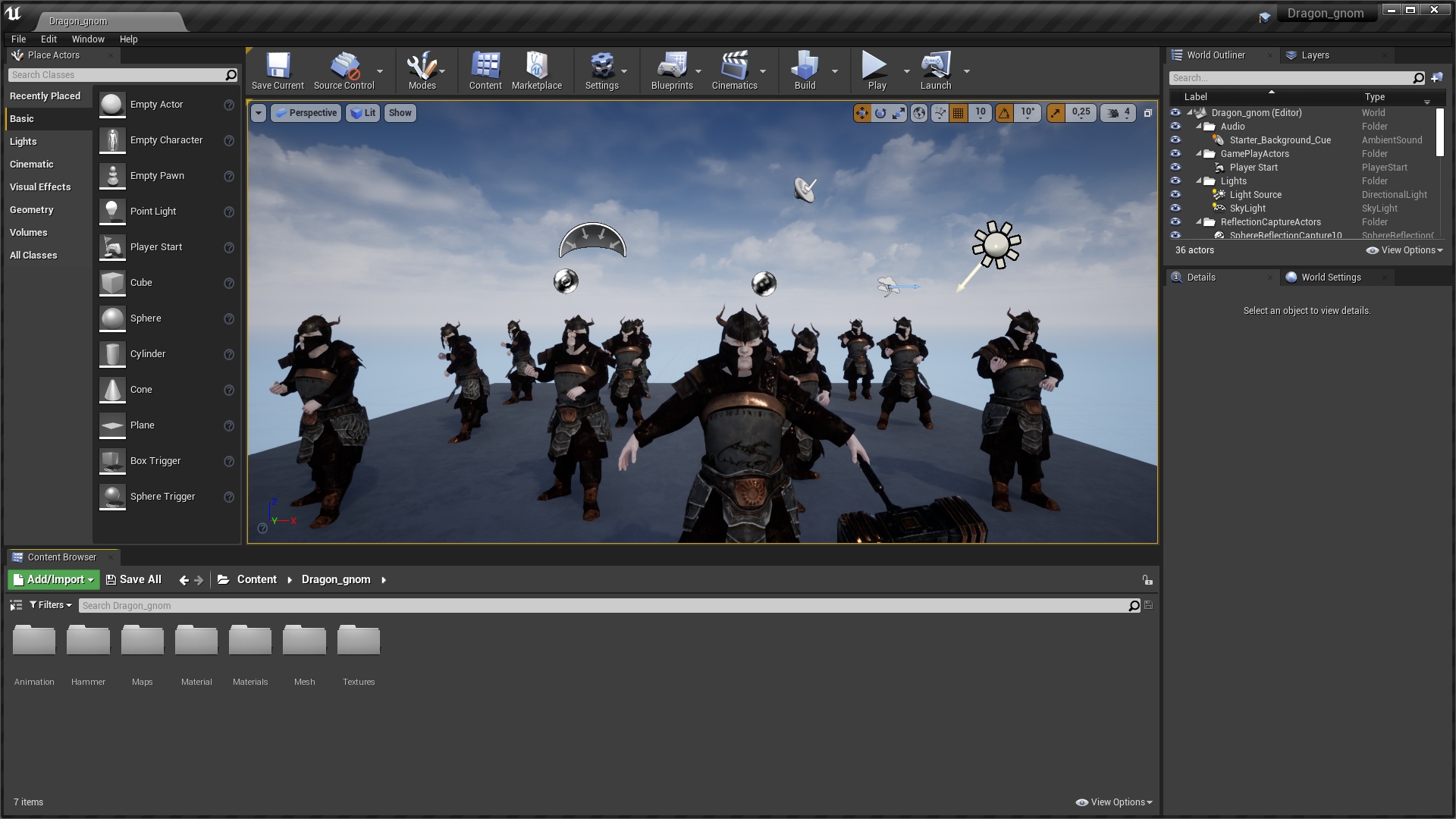
Task: Toggle grid snapping in the viewport toolbar
Action: tap(959, 113)
